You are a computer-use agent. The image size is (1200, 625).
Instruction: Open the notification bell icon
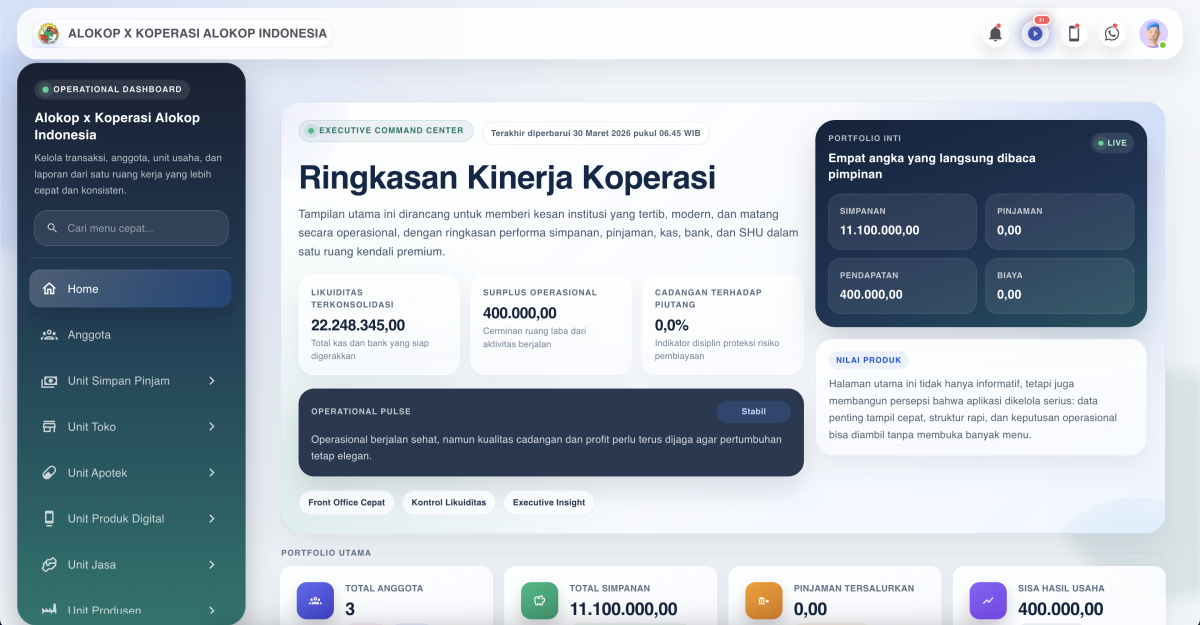[x=995, y=34]
